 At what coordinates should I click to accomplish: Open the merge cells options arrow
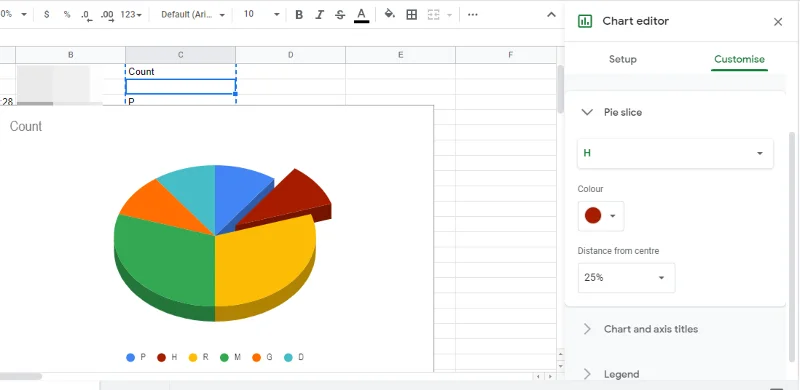(449, 15)
